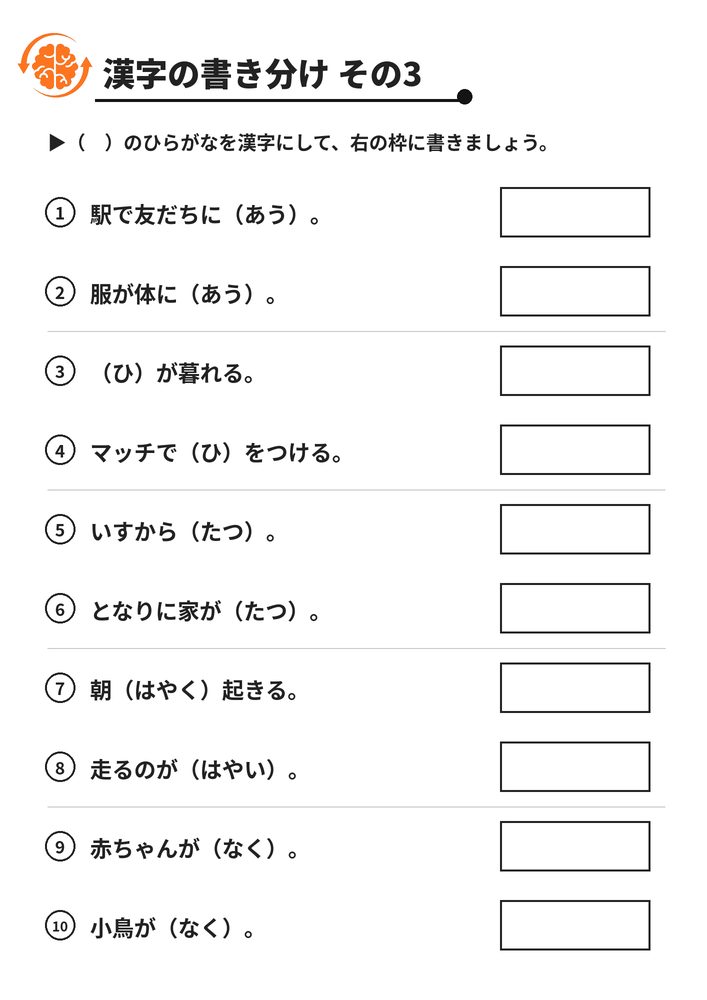
Task: Select answer box for となりに家が question
Action: coord(575,608)
